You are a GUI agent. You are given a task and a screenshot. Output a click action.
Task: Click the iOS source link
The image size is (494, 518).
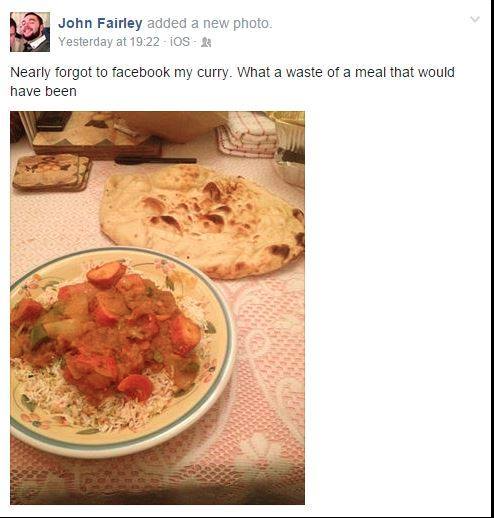[180, 42]
